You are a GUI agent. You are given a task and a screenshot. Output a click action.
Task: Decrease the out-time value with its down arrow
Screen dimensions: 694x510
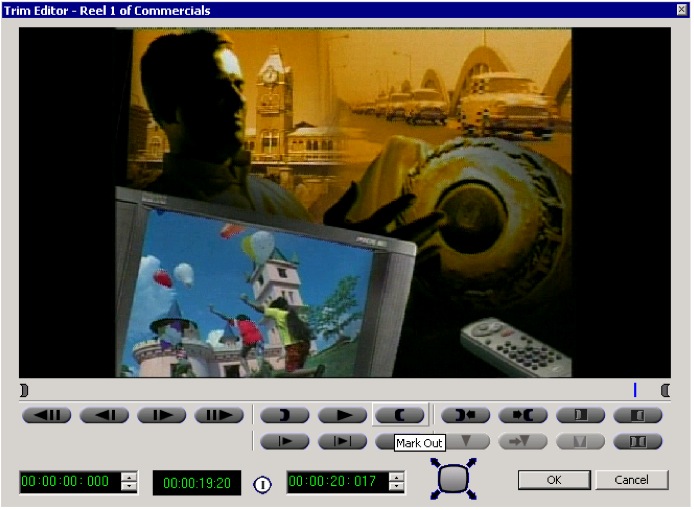(396, 487)
